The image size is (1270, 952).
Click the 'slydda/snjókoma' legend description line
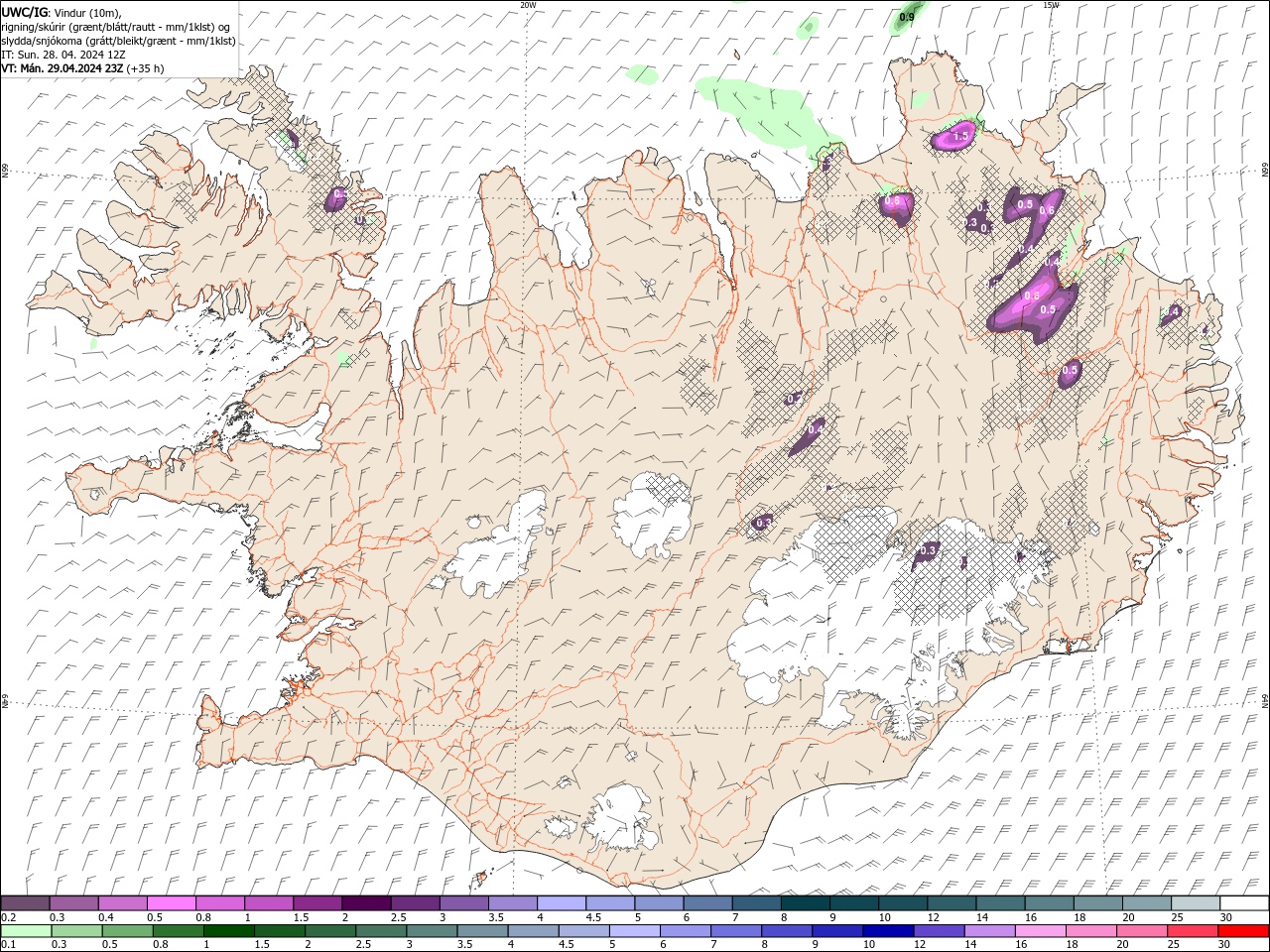point(119,41)
